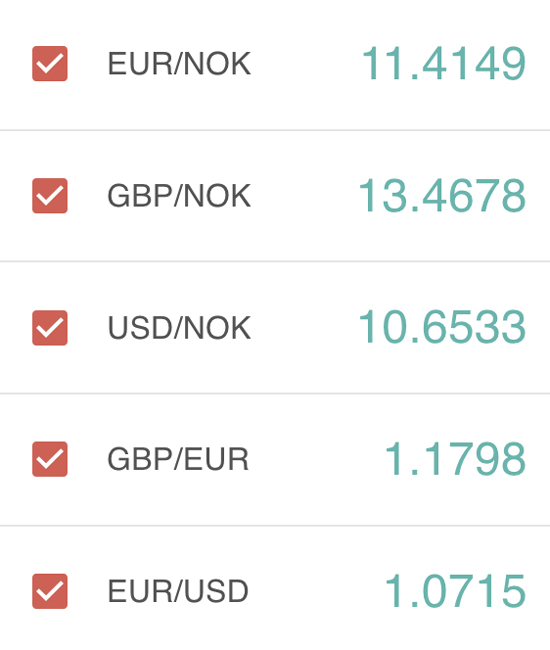Click empty gap between USD/NOK and 10.6533
This screenshot has width=550, height=650.
point(305,327)
